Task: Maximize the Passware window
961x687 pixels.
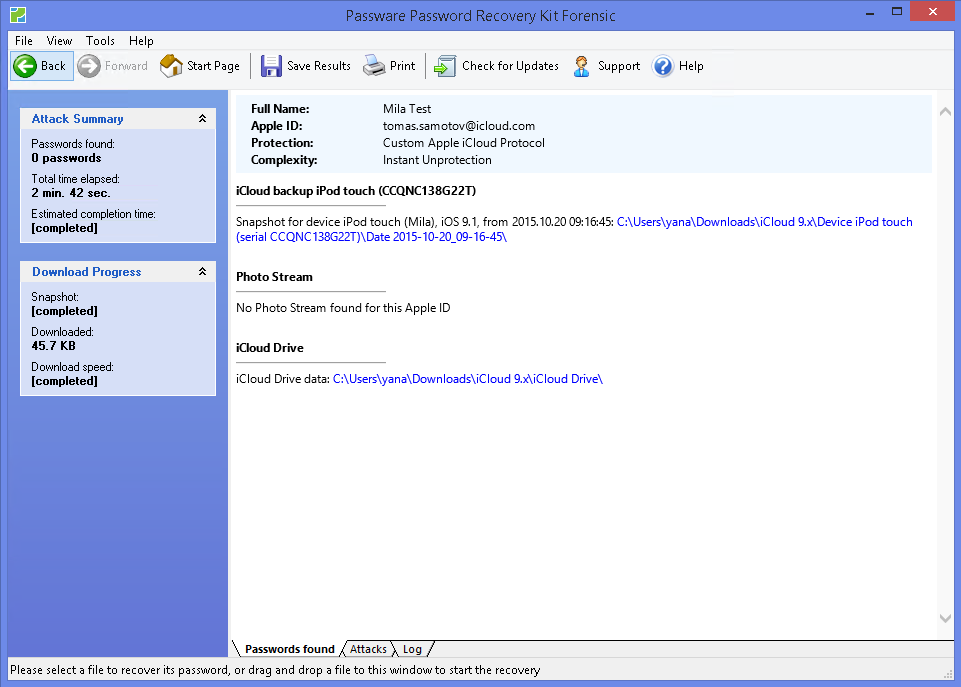Action: pos(897,12)
